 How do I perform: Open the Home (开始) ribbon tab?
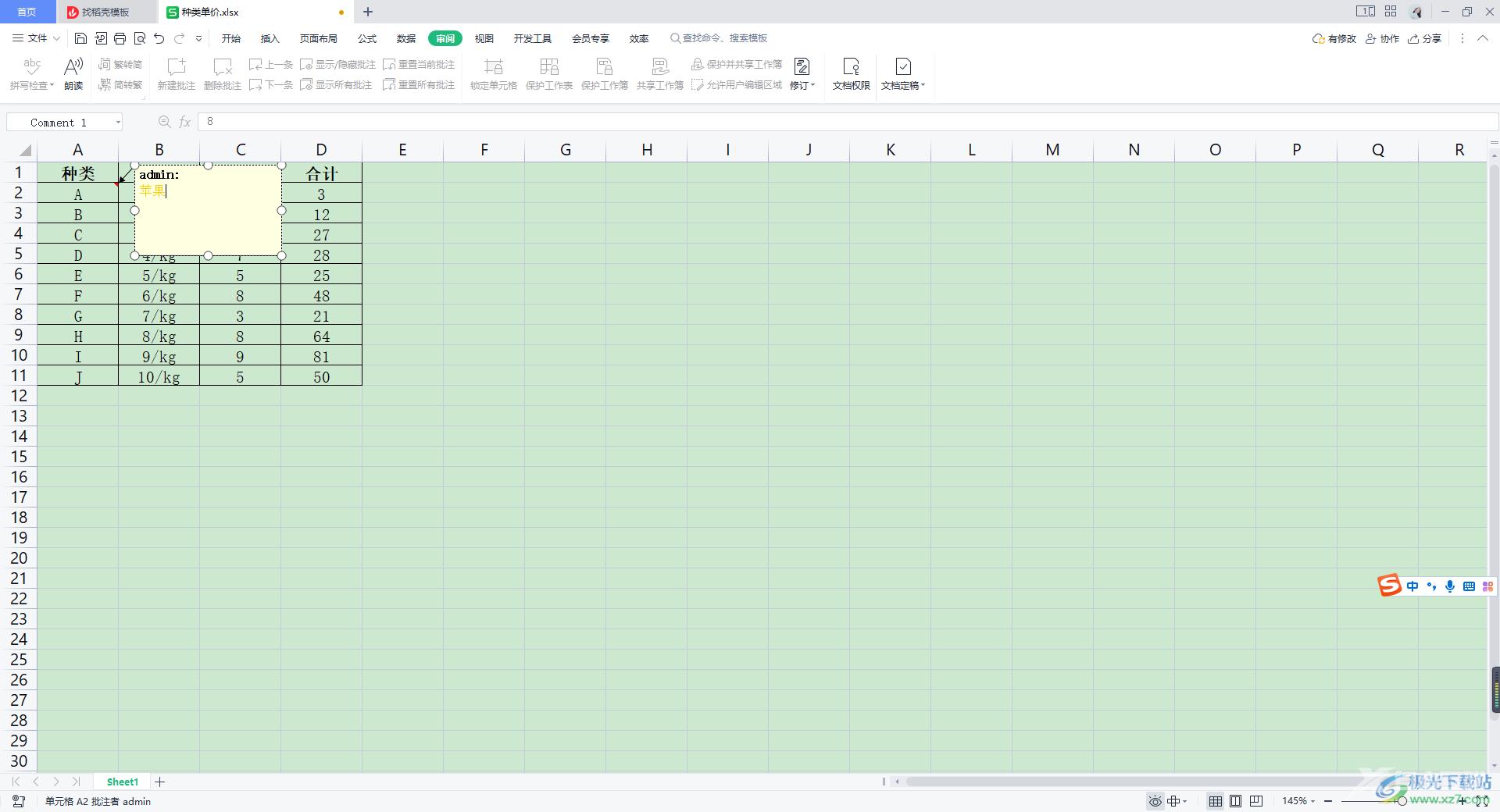231,38
